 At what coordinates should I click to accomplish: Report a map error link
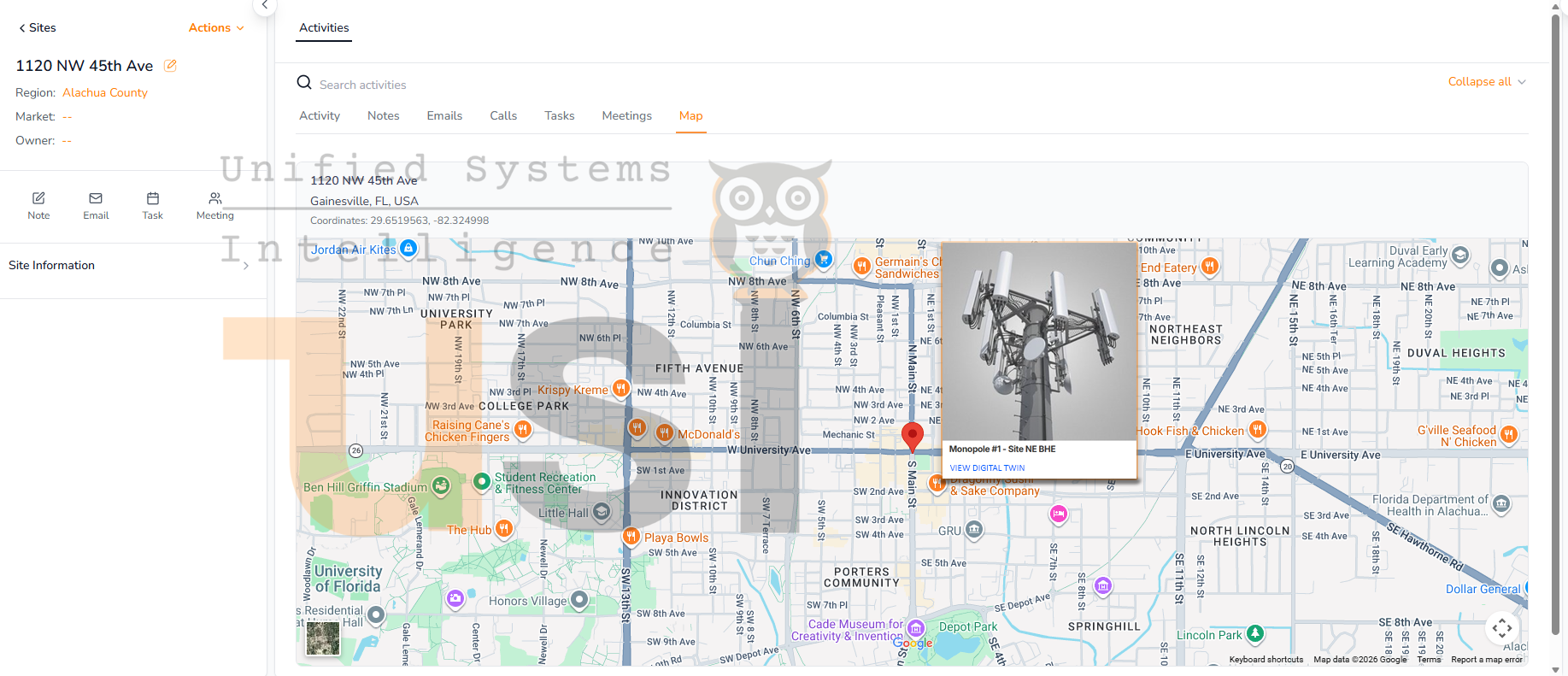point(1487,660)
